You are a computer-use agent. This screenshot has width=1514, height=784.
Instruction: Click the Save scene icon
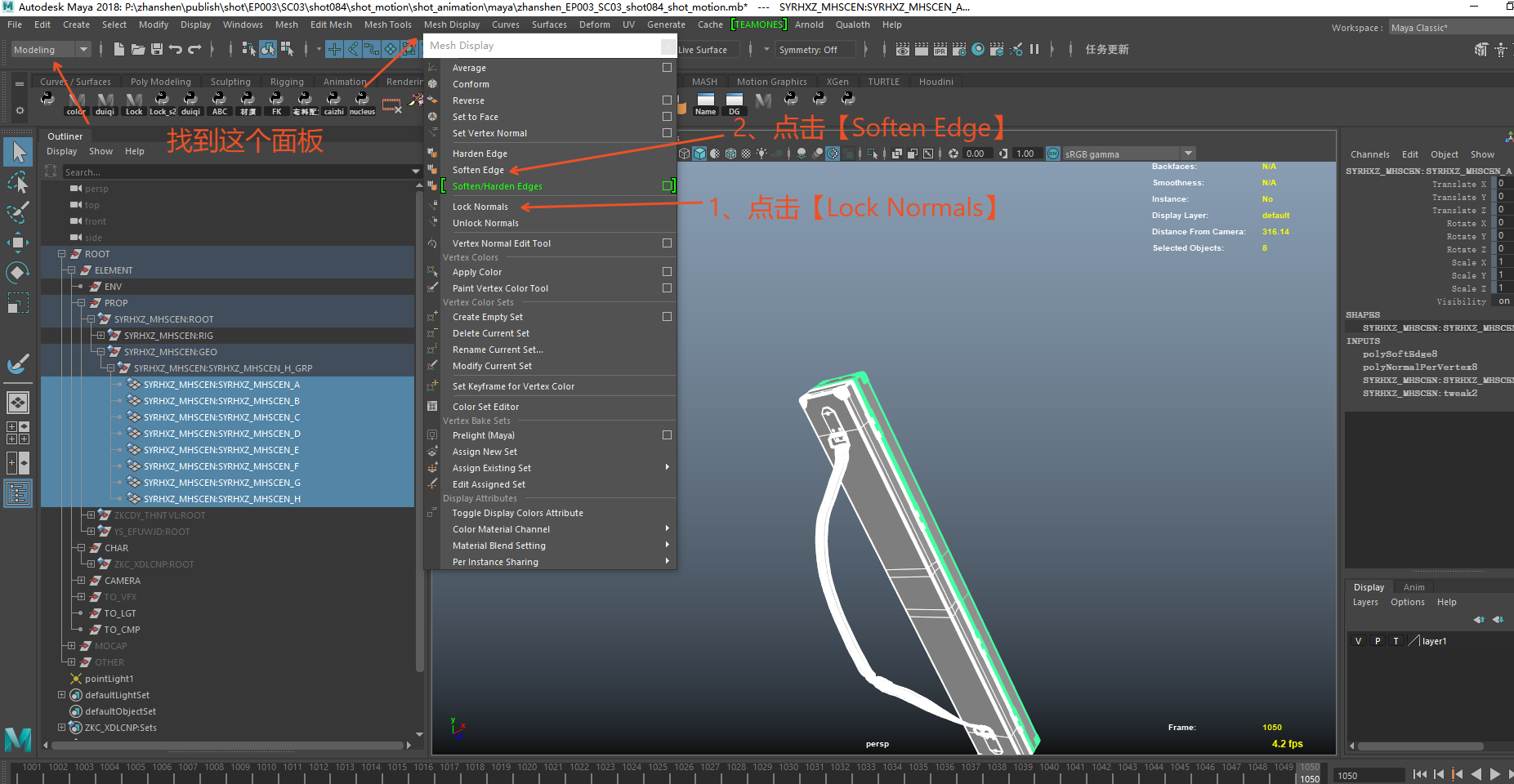(157, 50)
